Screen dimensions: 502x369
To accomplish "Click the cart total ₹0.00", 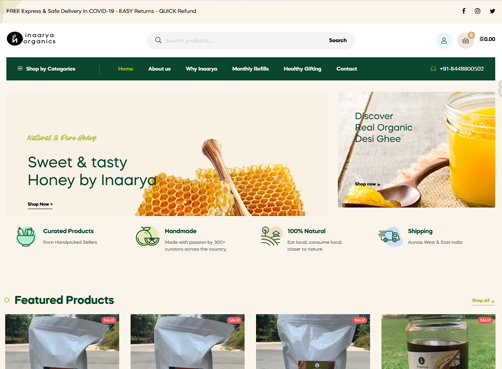I will (x=487, y=39).
